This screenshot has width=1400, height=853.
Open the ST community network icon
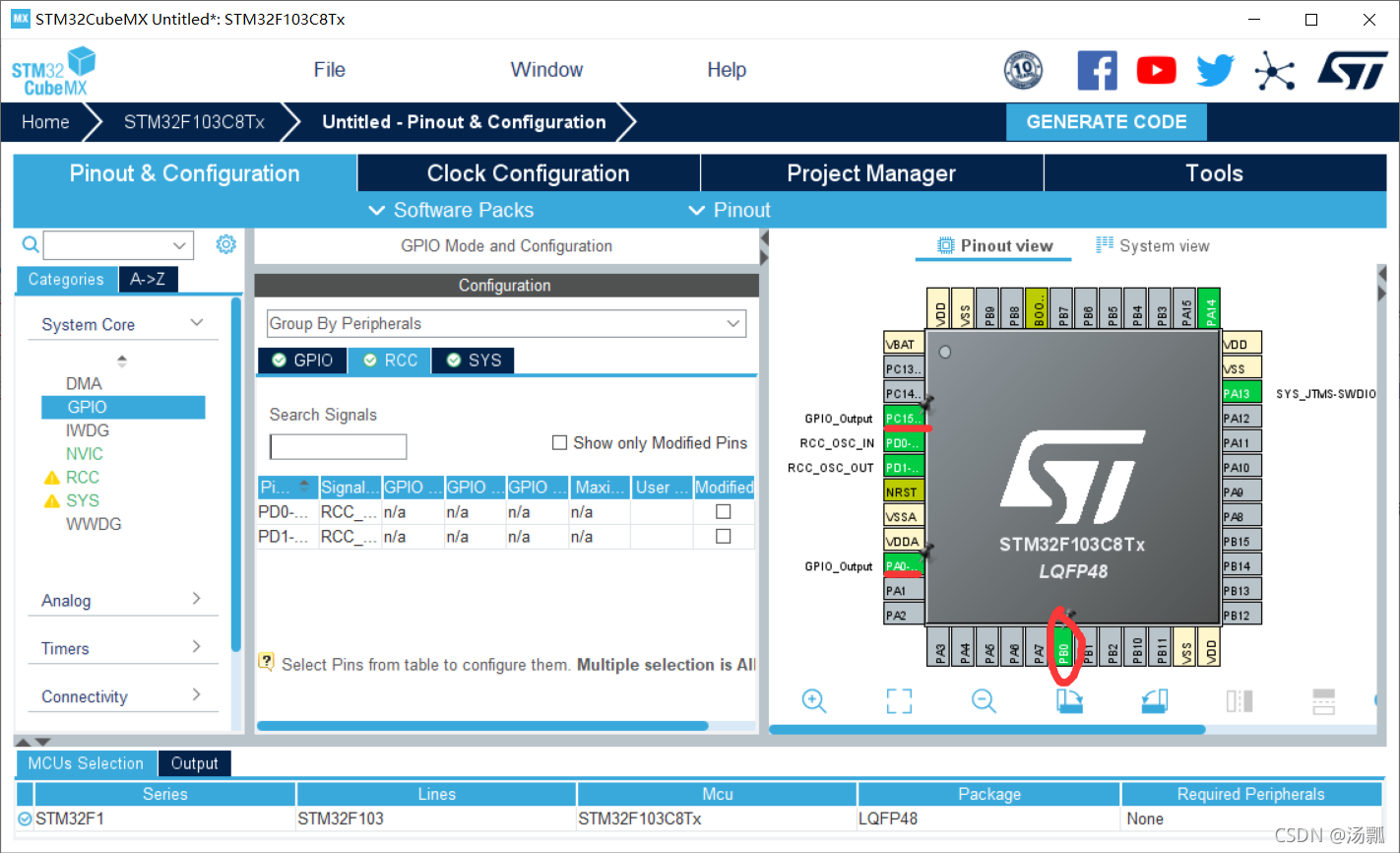[1275, 70]
